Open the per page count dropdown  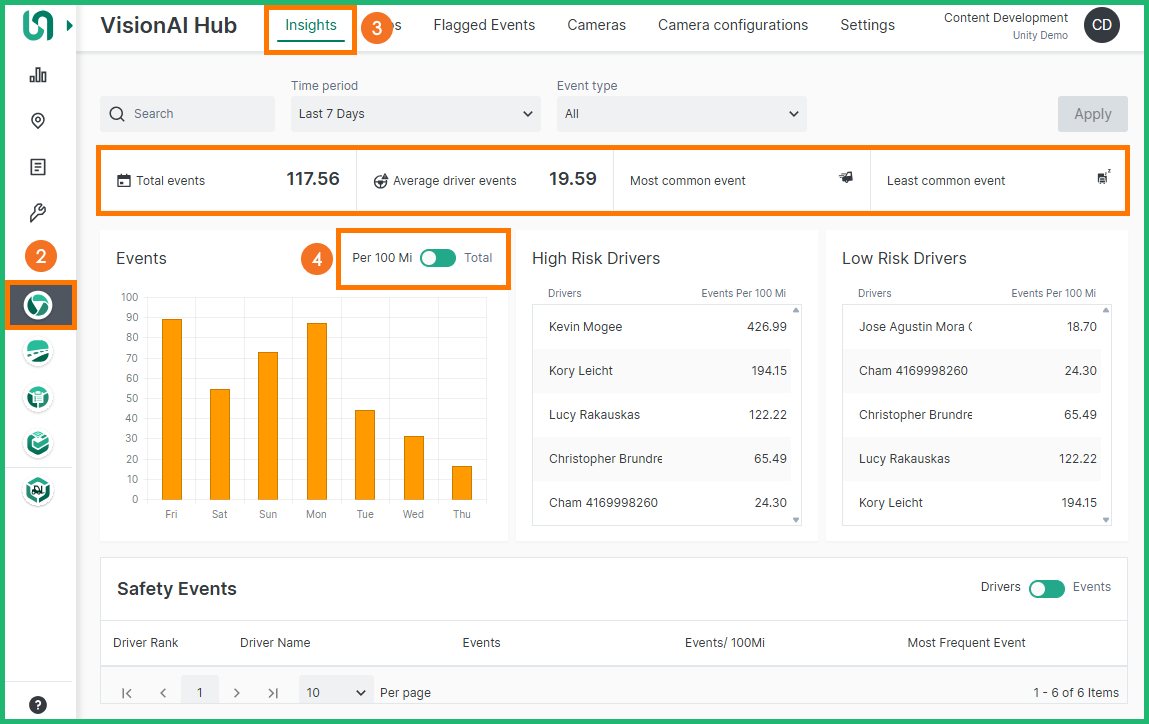click(x=335, y=691)
